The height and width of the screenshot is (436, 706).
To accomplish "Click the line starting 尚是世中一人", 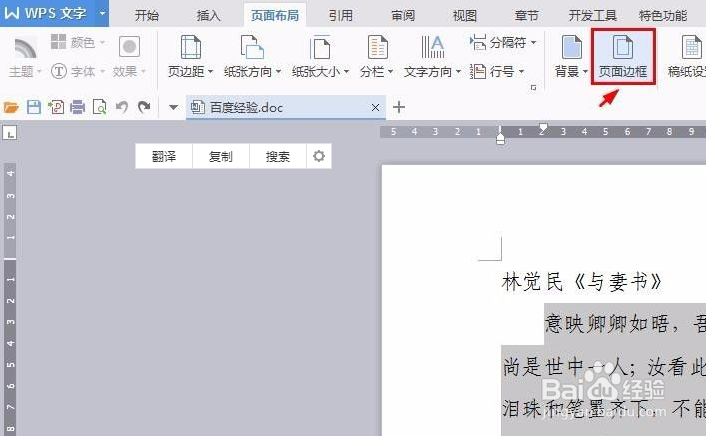I will click(x=603, y=367).
